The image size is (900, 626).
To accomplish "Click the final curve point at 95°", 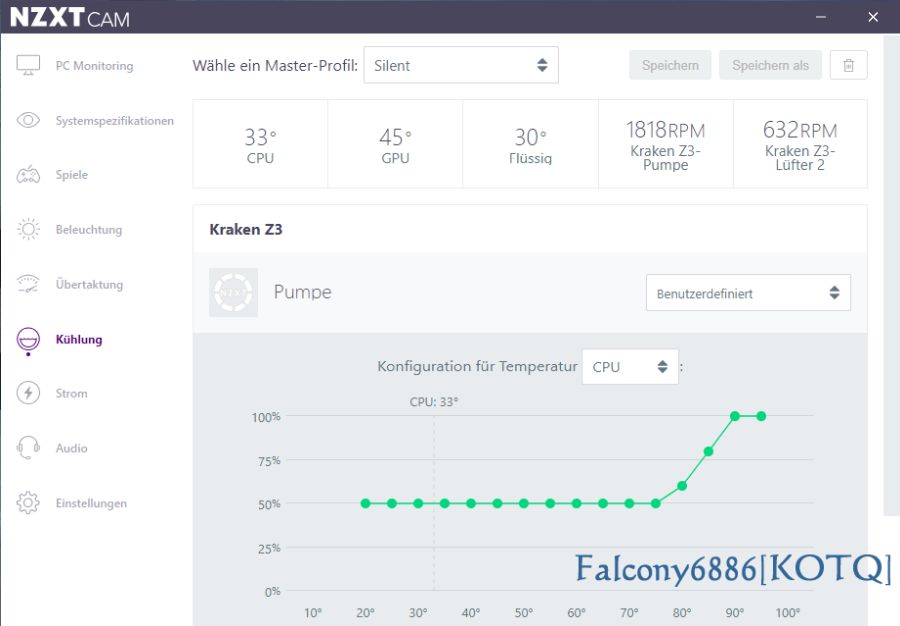I will coord(761,416).
